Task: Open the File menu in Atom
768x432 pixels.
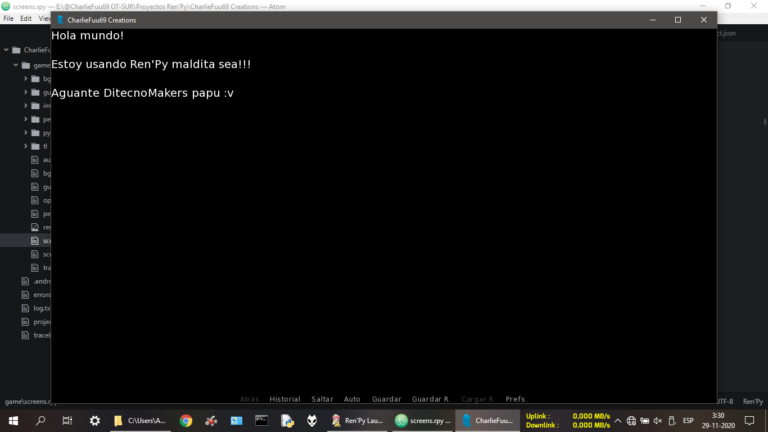Action: (x=8, y=18)
